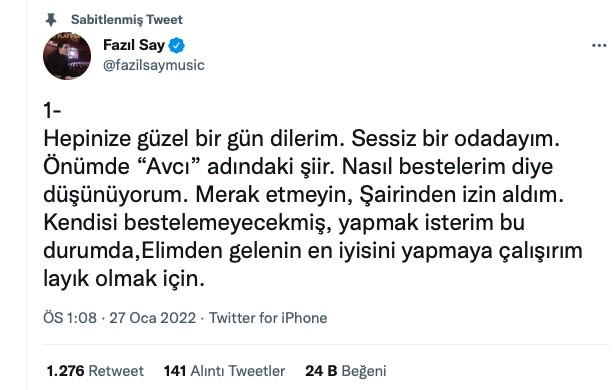Viewport: 613px width, 390px height.
Task: Click the Twitter for iPhone source label
Action: coord(268,318)
